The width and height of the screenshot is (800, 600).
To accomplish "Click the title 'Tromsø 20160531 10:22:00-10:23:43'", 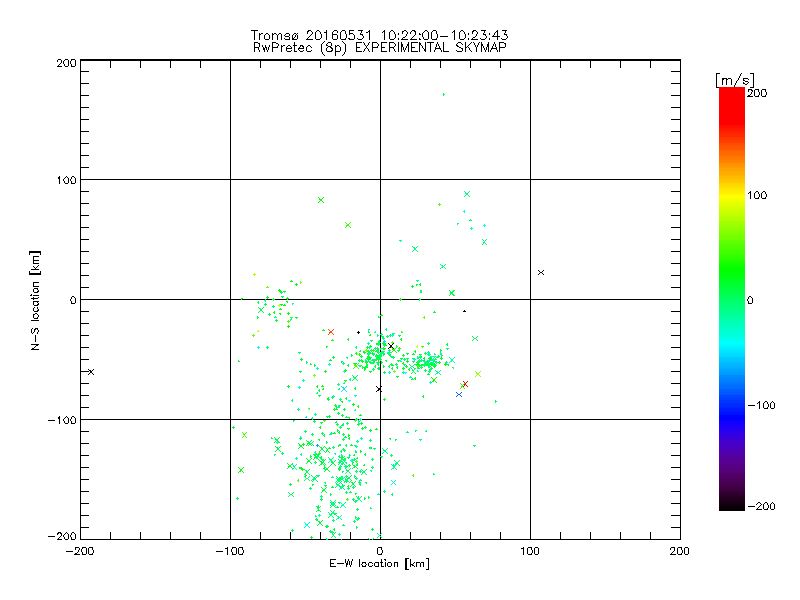I will [379, 35].
